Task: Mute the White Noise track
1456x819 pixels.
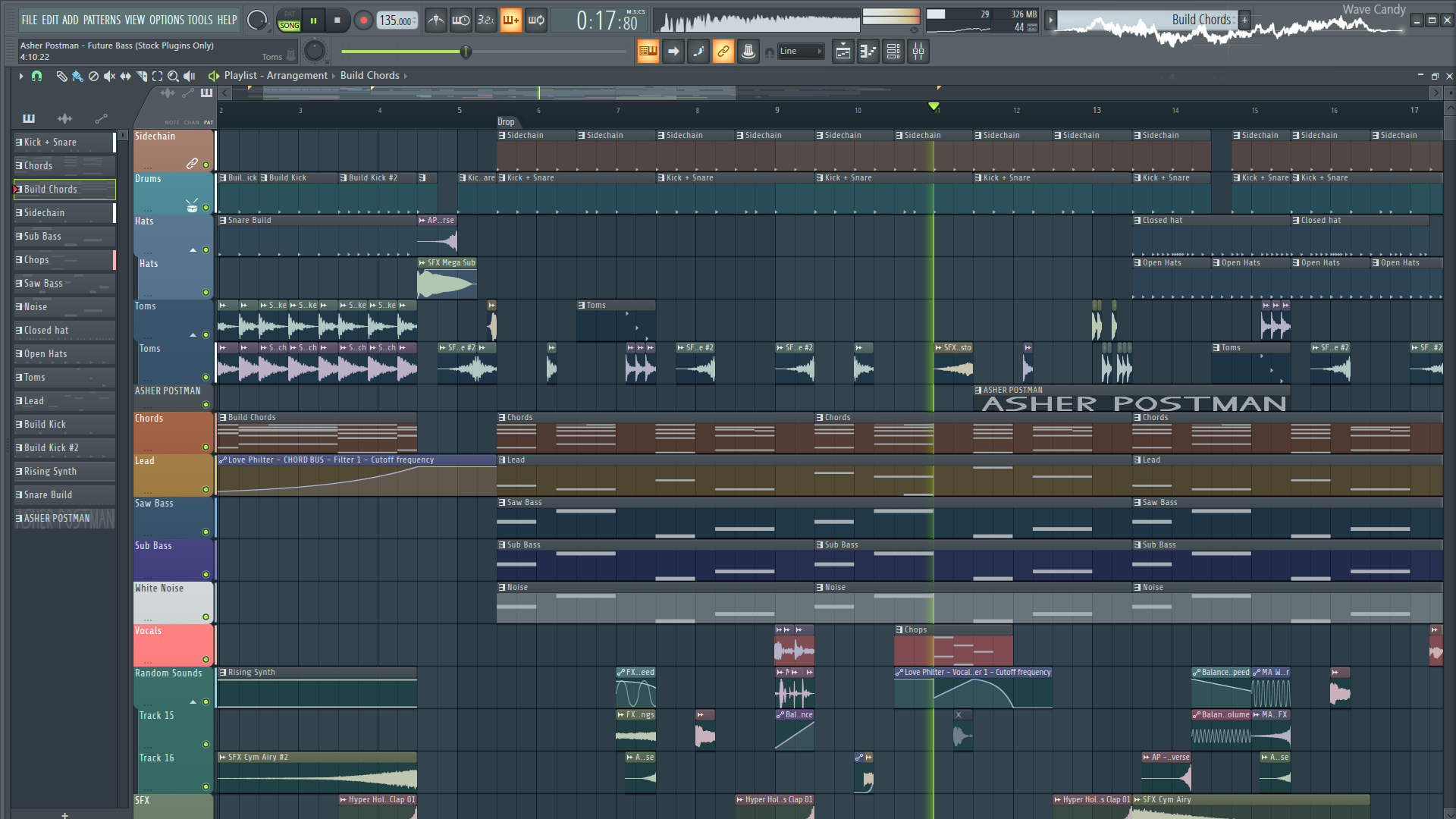Action: pos(206,617)
